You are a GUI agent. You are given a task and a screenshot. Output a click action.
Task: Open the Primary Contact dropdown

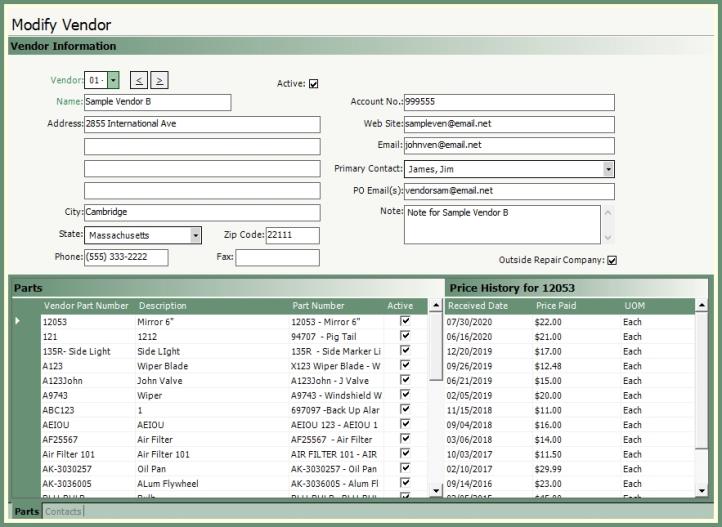[x=608, y=169]
